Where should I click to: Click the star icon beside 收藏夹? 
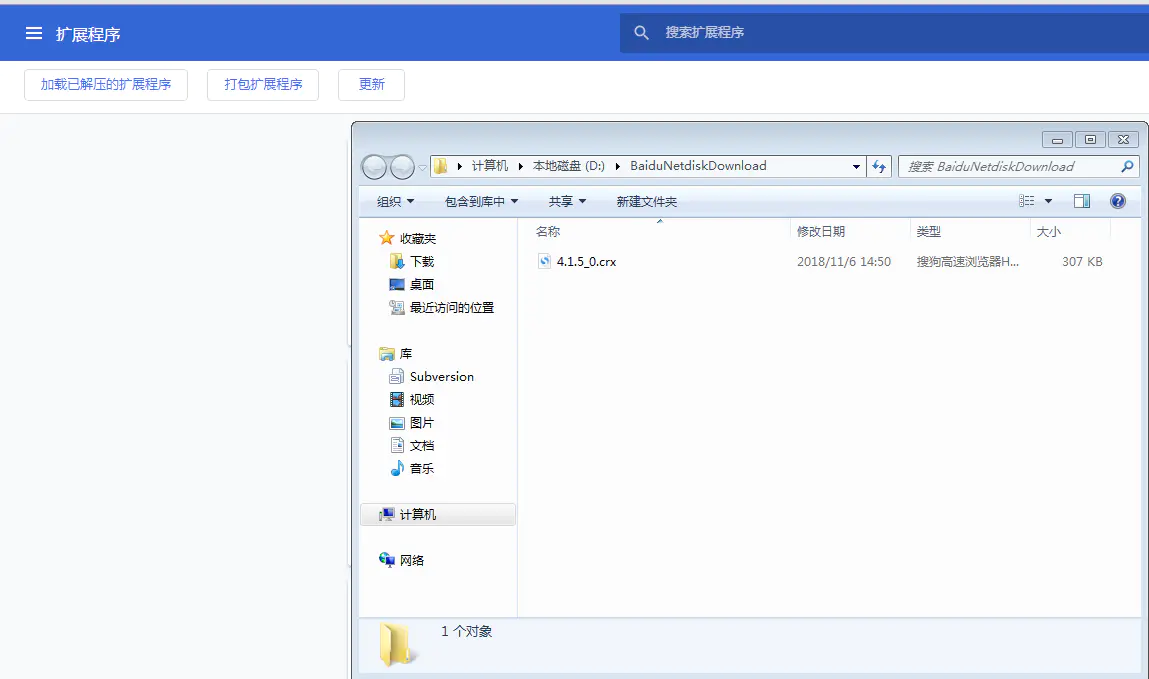click(387, 238)
